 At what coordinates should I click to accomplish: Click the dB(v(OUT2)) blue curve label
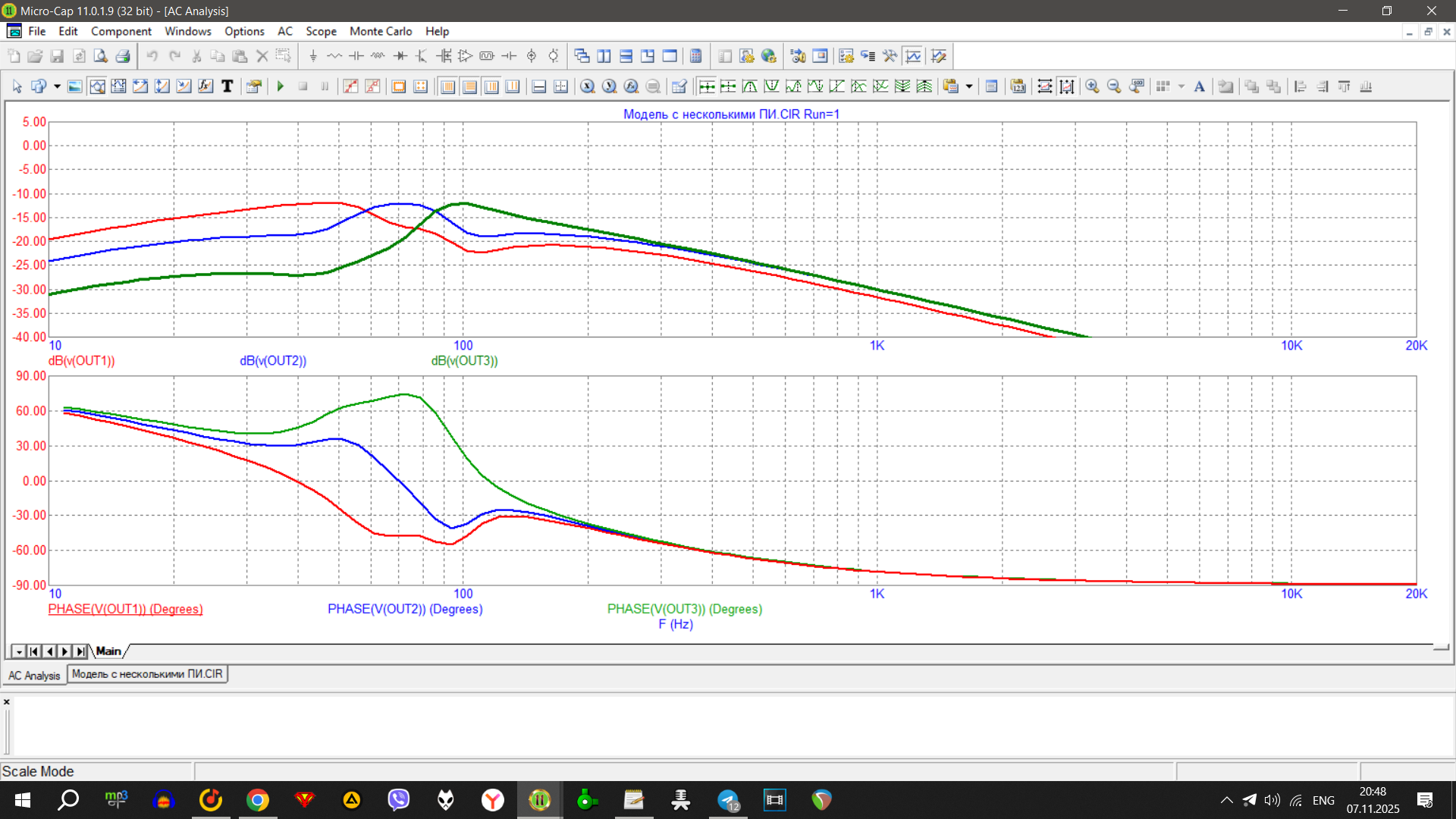(x=273, y=361)
